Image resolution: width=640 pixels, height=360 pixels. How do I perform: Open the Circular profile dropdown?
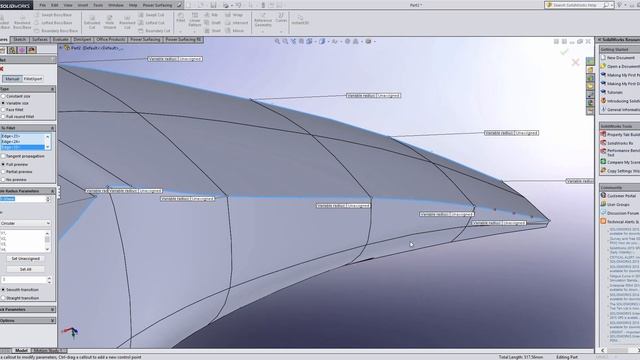coord(25,223)
